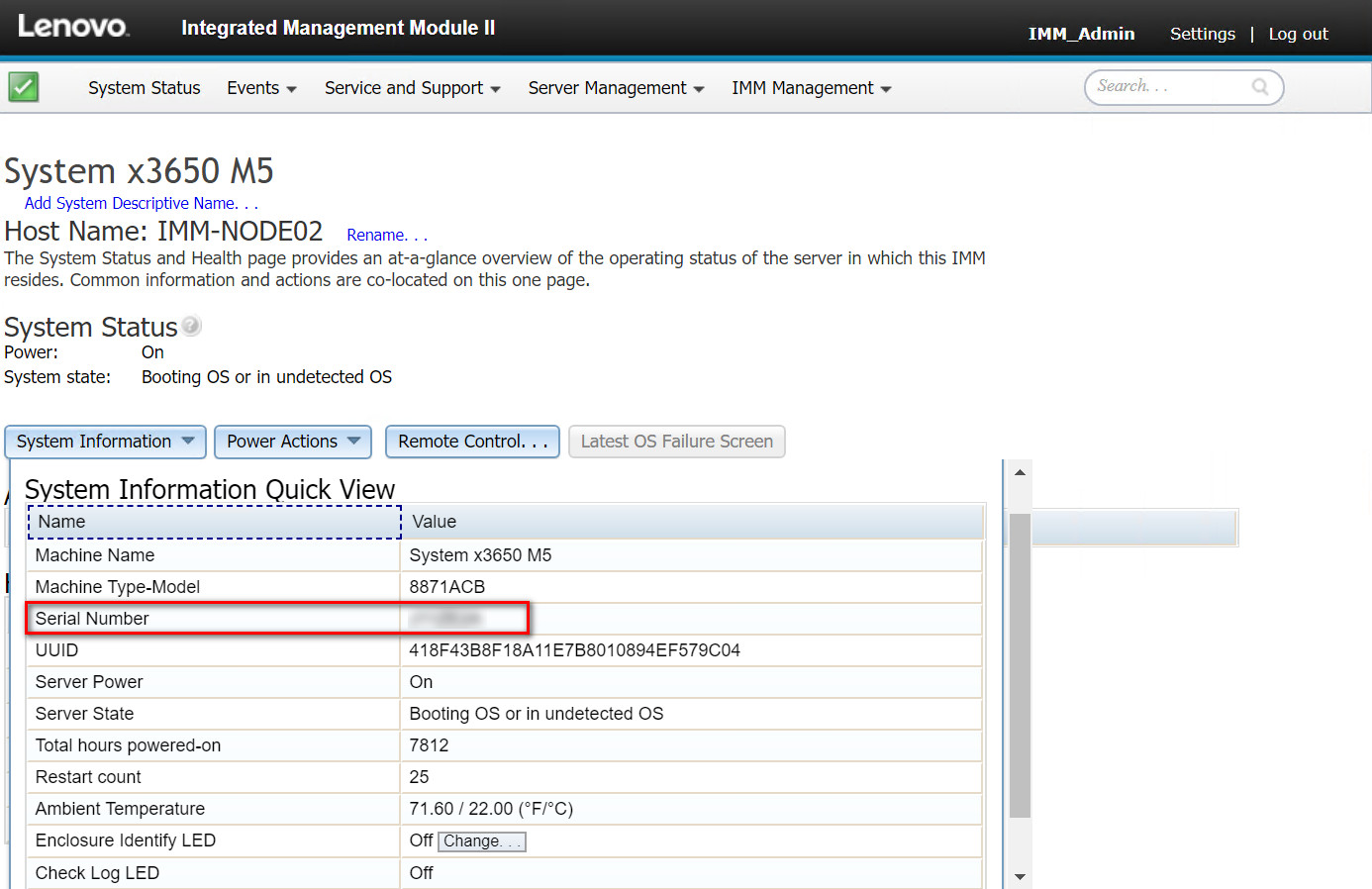The width and height of the screenshot is (1372, 889).
Task: Click the IMM_Admin user name
Action: (x=1082, y=34)
